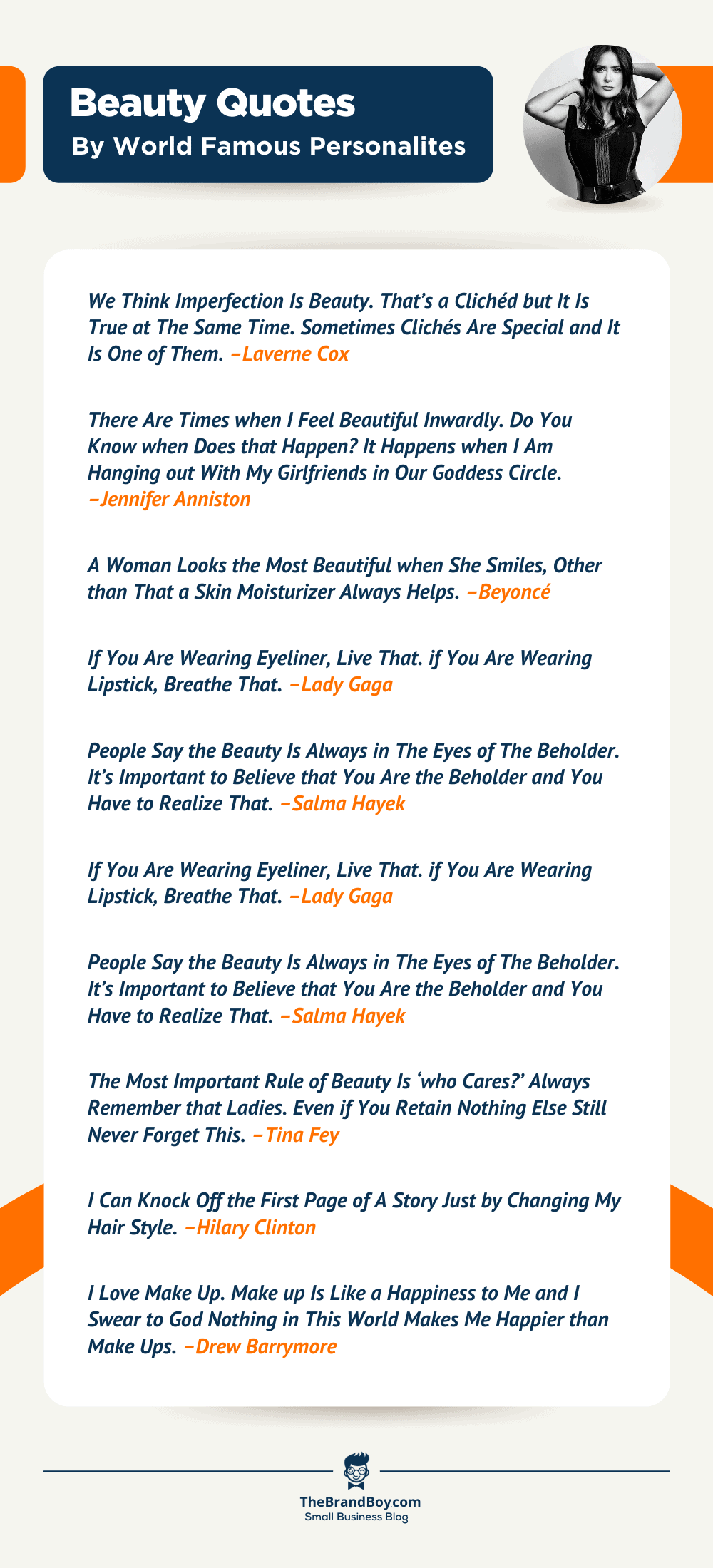Click the Jennifer Anniston attribution
The height and width of the screenshot is (1568, 713).
point(169,499)
